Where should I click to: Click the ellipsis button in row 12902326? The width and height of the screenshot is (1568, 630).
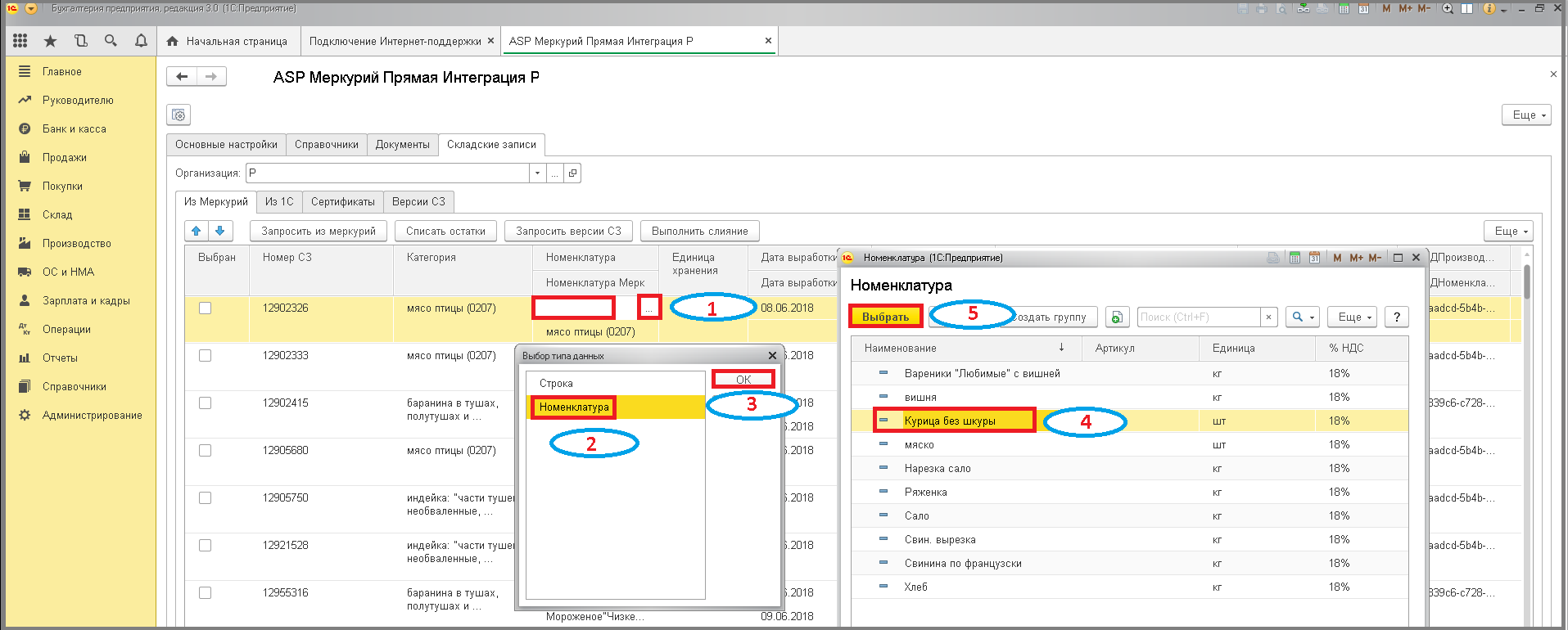[648, 308]
